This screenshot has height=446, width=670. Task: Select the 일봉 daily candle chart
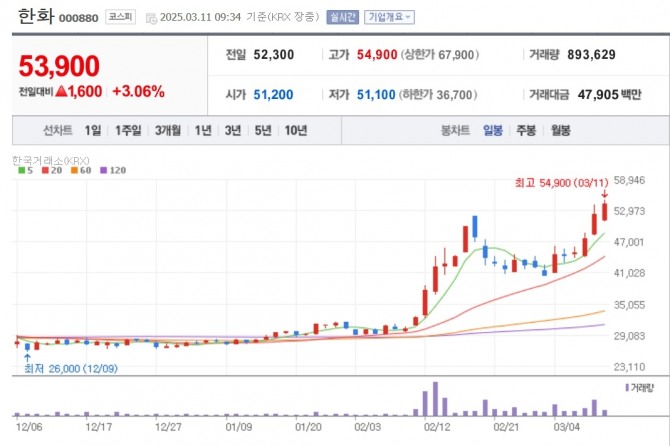pos(493,130)
